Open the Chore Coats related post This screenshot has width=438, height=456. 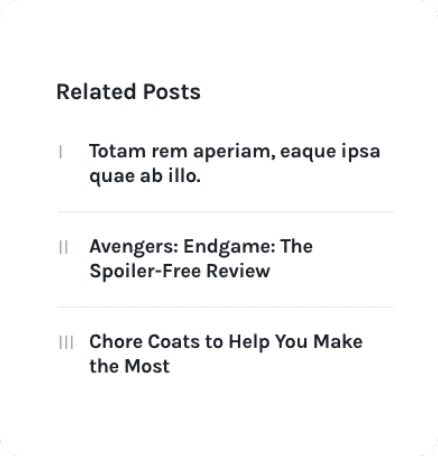tap(226, 354)
